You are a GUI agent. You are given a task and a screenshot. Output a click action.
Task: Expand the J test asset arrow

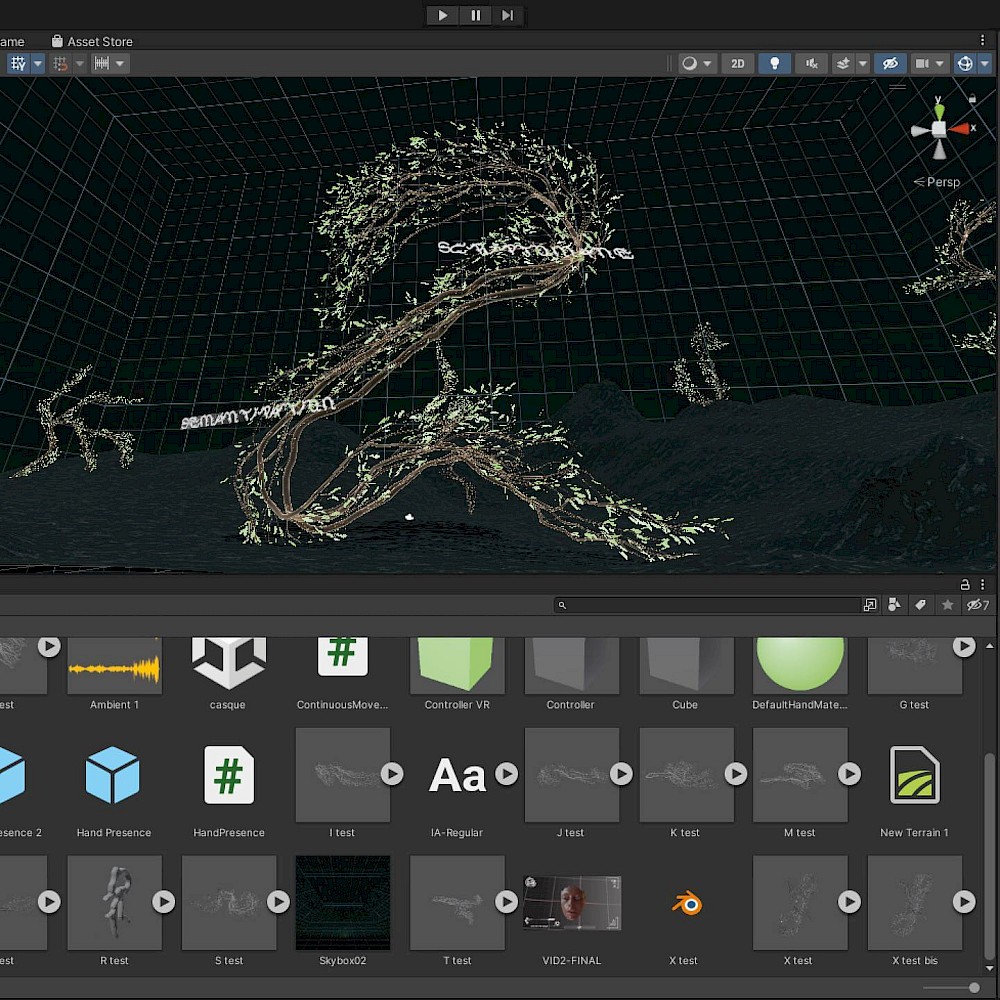621,774
